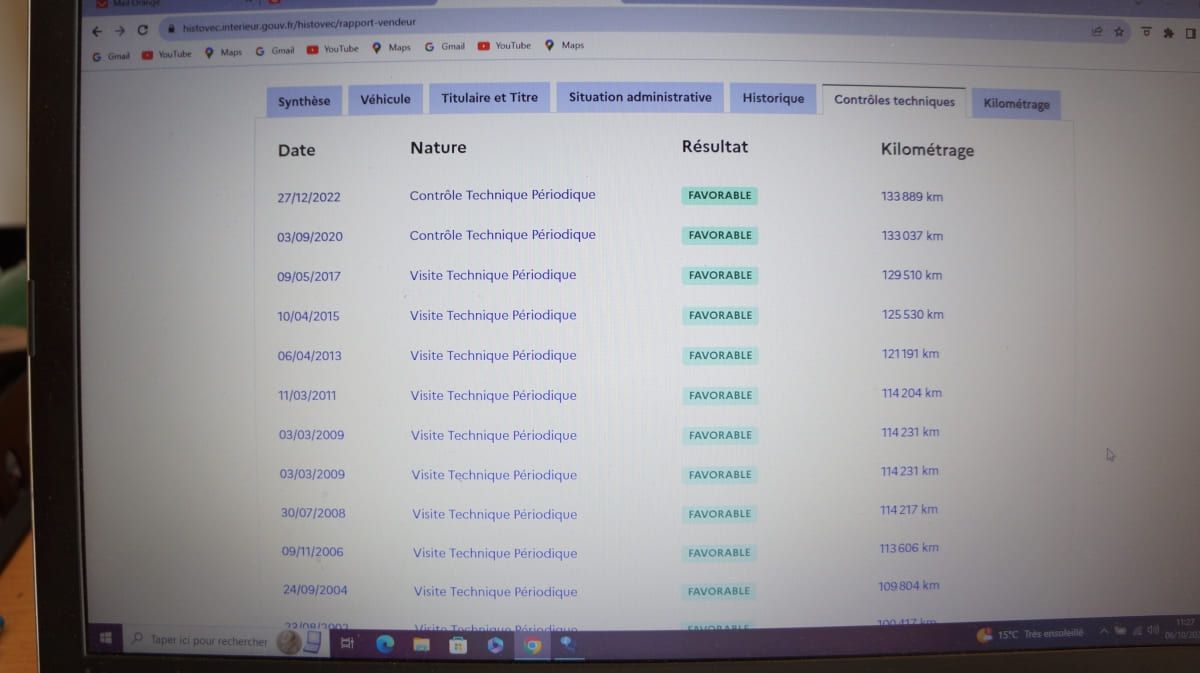Open File Explorer from the taskbar

pyautogui.click(x=422, y=645)
